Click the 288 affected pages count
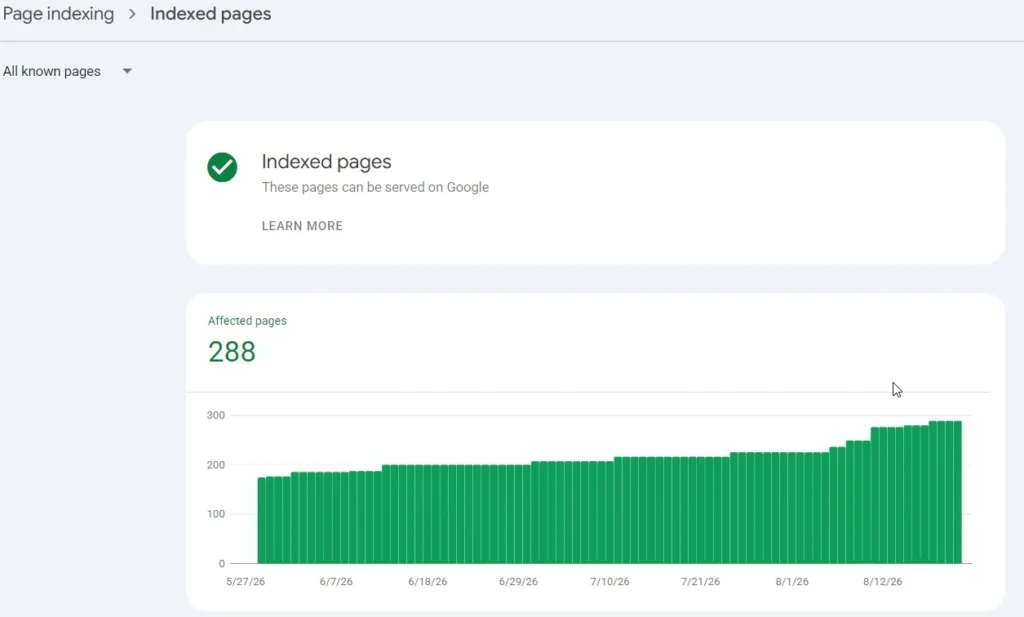1024x617 pixels. tap(232, 351)
